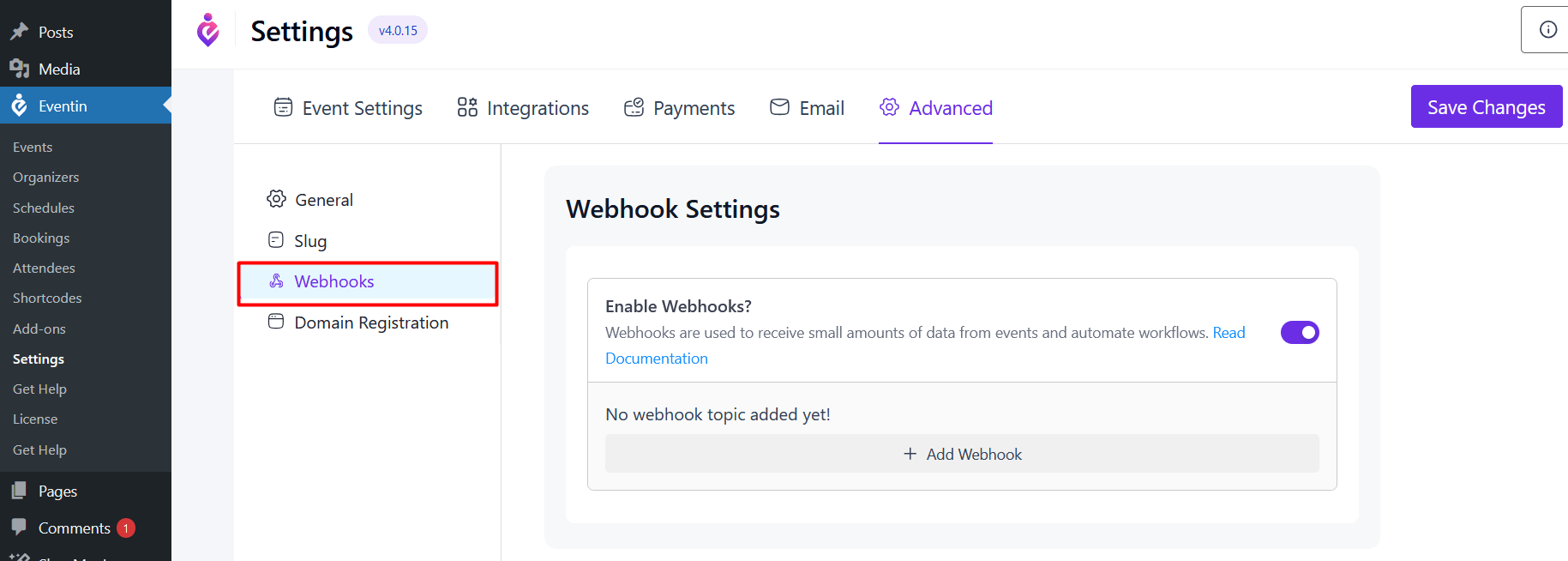
Task: Click the Media library icon
Action: point(19,69)
